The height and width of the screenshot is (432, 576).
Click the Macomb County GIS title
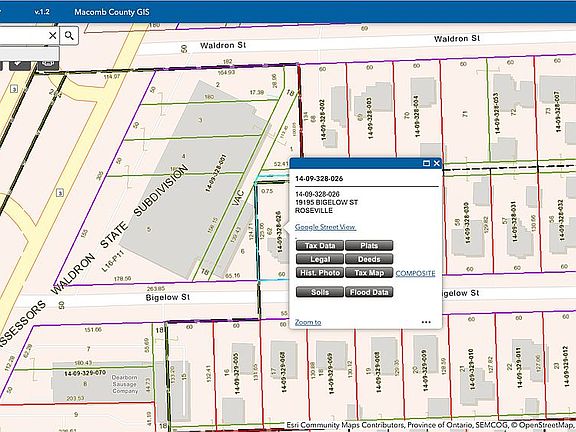tap(112, 12)
